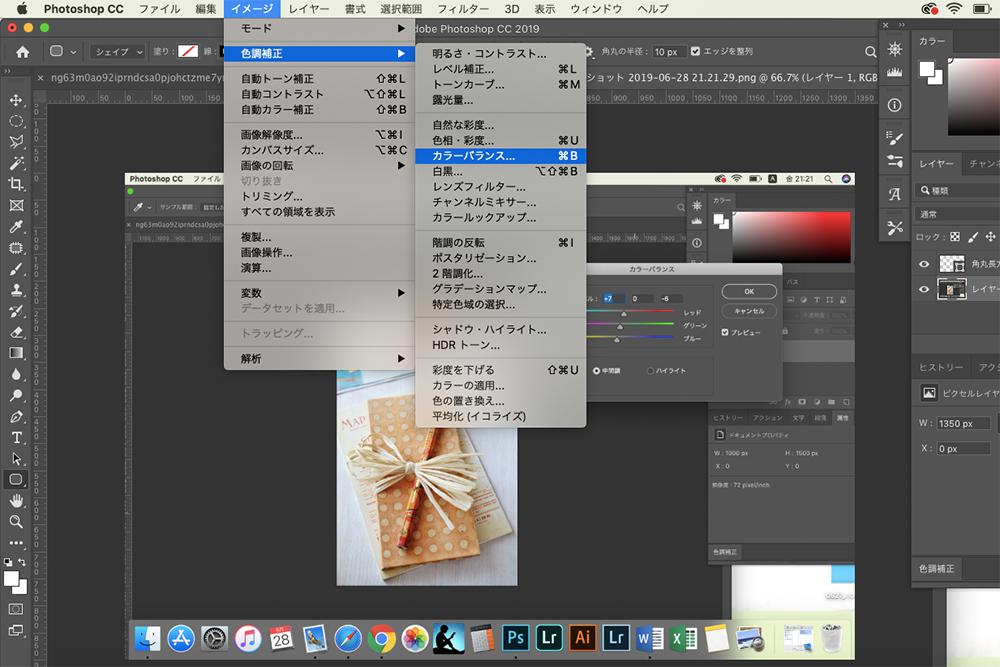Viewport: 1000px width, 667px height.
Task: Choose トーンカーブ from adjustments submenu
Action: [x=501, y=84]
